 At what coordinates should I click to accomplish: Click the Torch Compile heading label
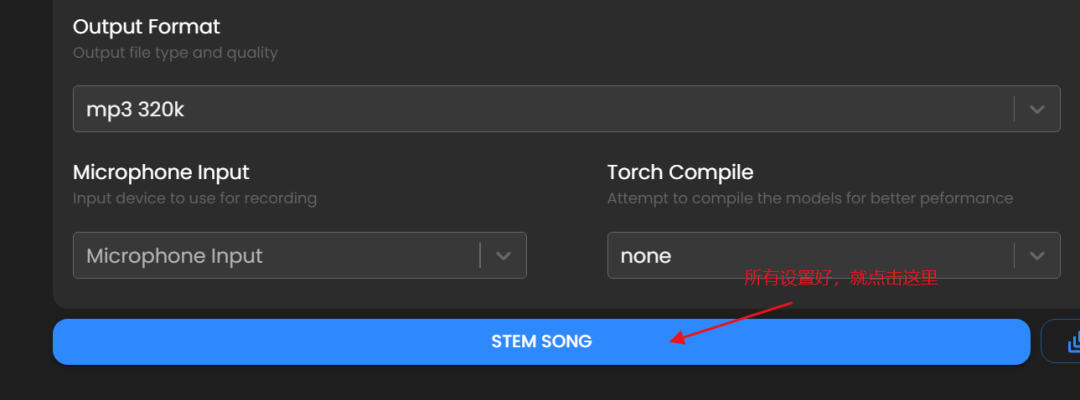680,172
